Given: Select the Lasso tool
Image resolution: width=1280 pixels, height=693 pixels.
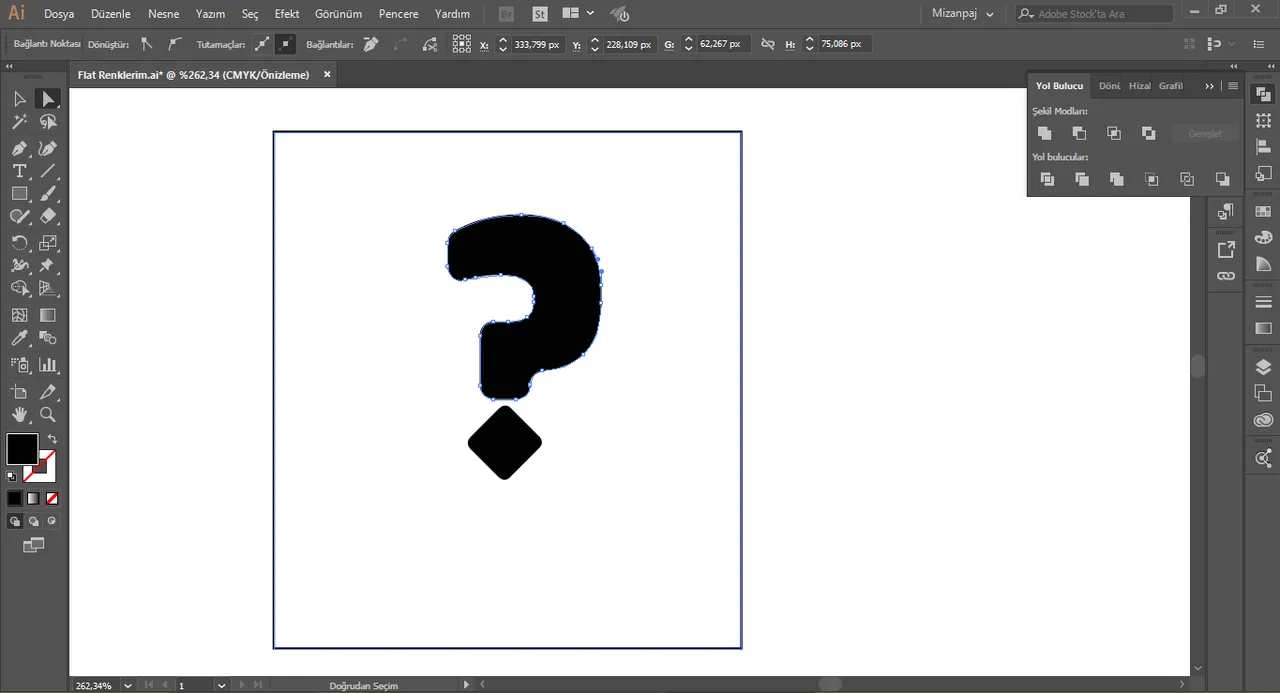Looking at the screenshot, I should (x=48, y=122).
